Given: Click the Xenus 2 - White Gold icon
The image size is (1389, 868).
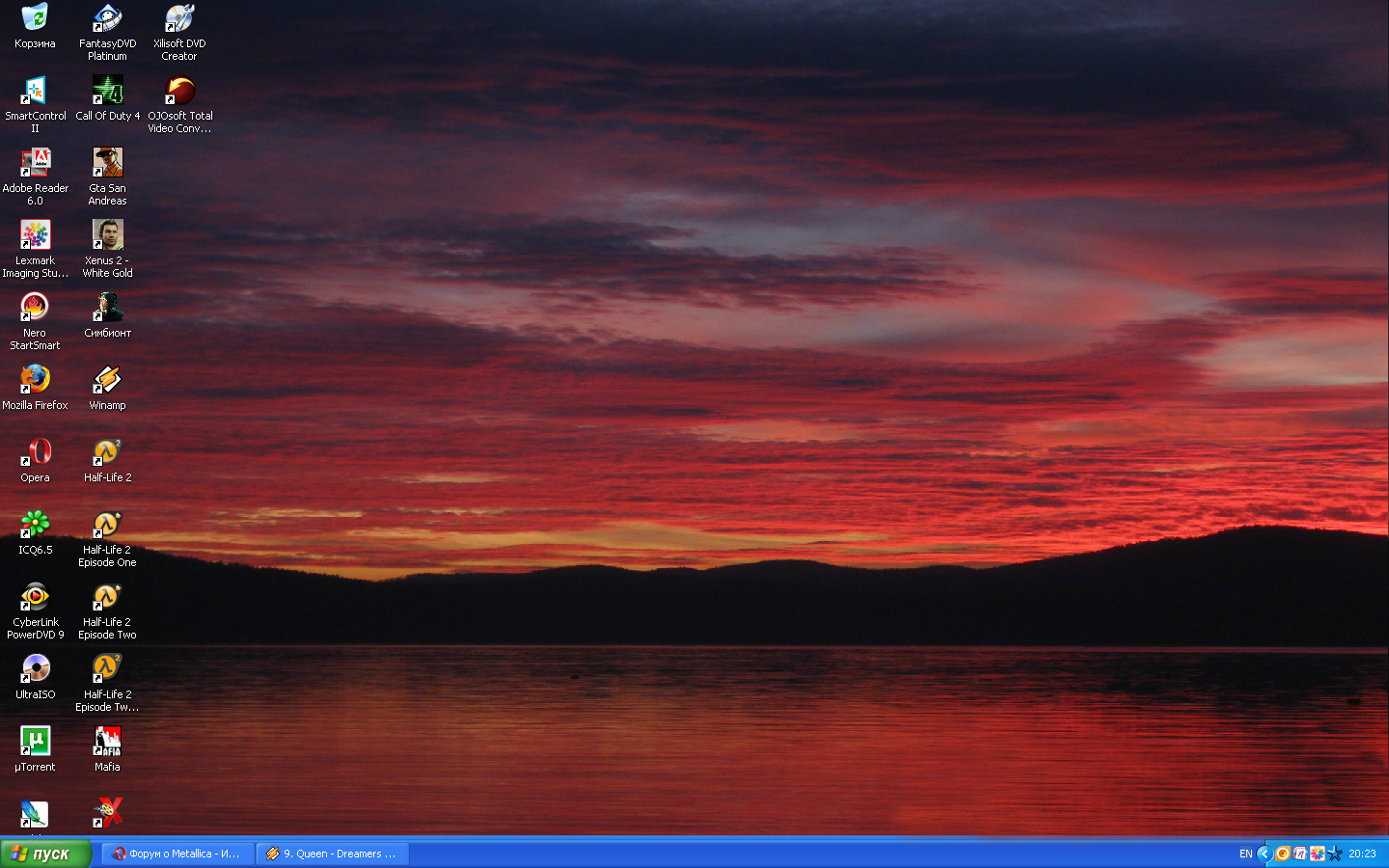Looking at the screenshot, I should pyautogui.click(x=107, y=235).
